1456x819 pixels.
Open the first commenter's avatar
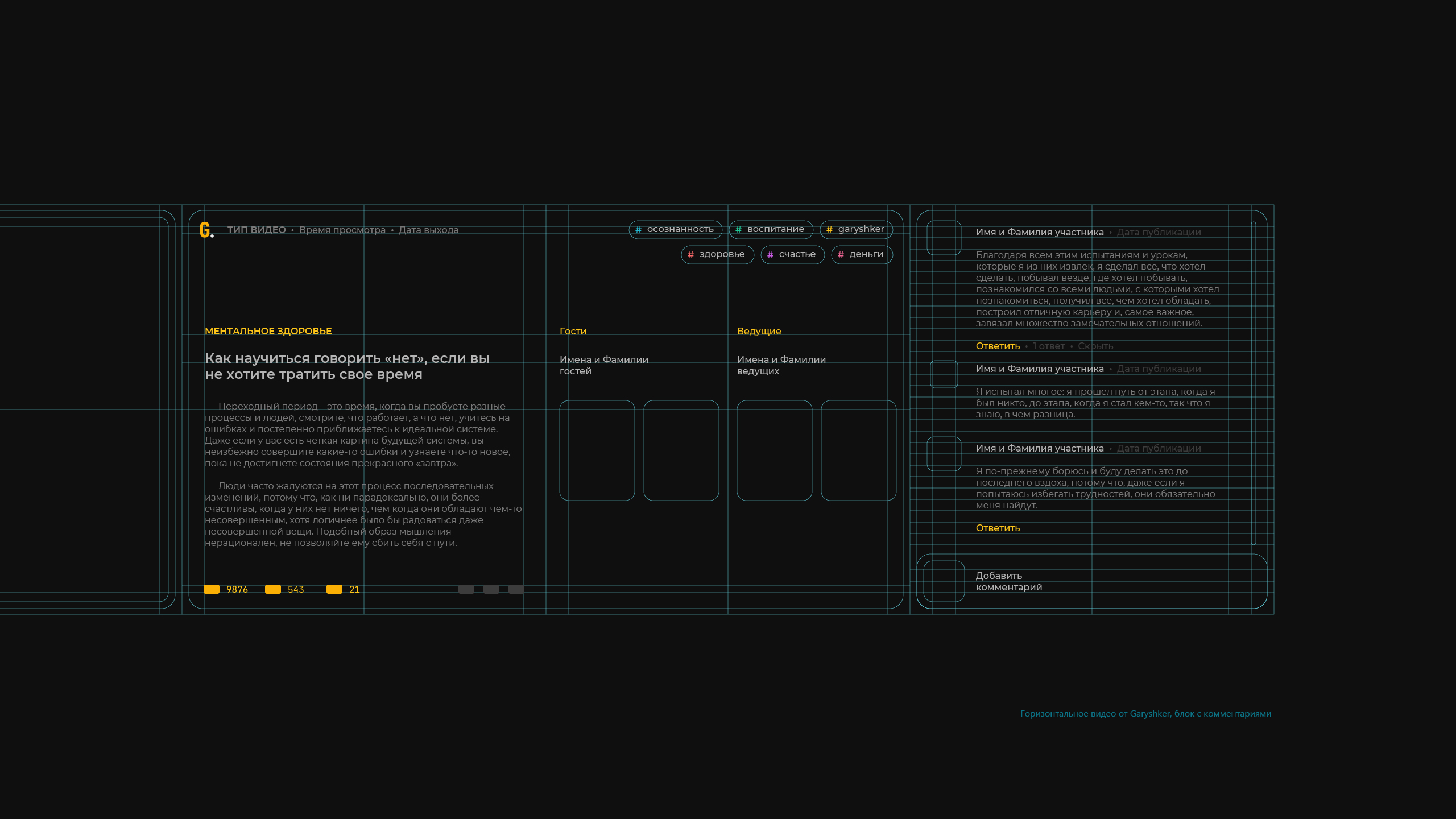(x=944, y=238)
